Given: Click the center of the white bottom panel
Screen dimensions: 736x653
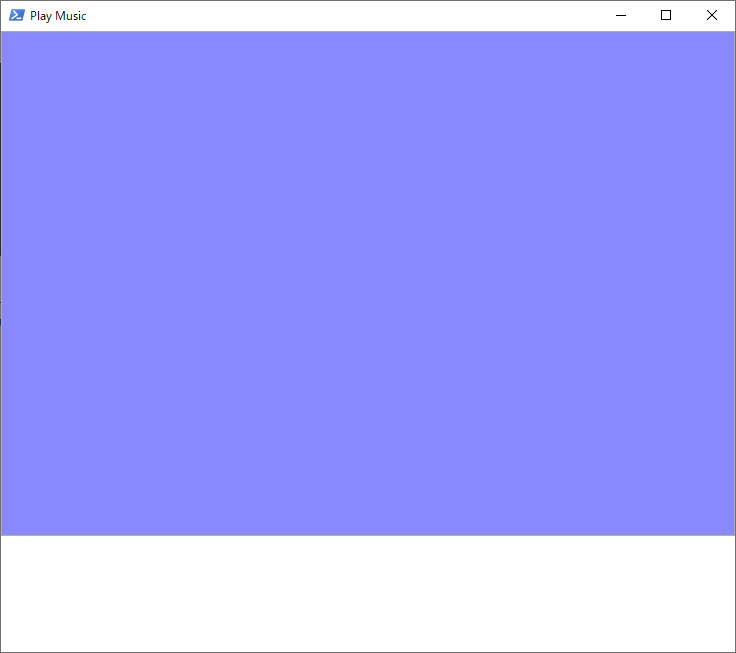Looking at the screenshot, I should (x=368, y=593).
